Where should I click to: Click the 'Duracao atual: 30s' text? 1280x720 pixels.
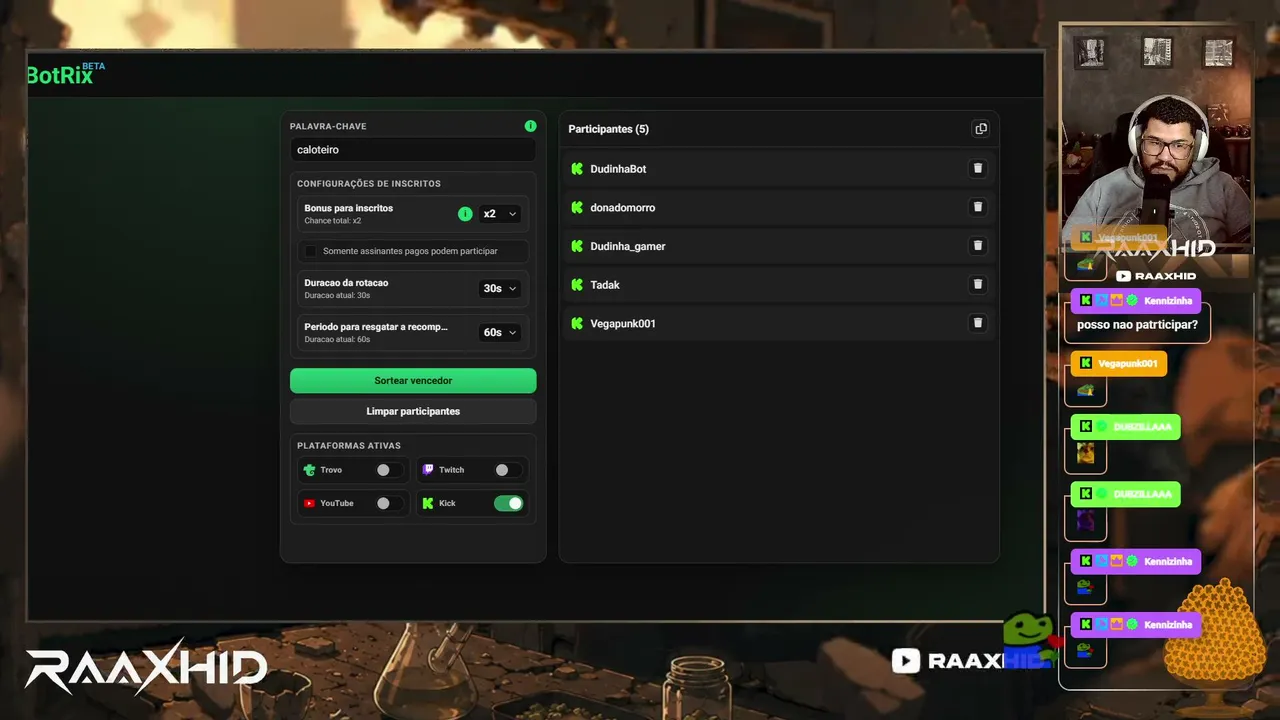(x=337, y=295)
